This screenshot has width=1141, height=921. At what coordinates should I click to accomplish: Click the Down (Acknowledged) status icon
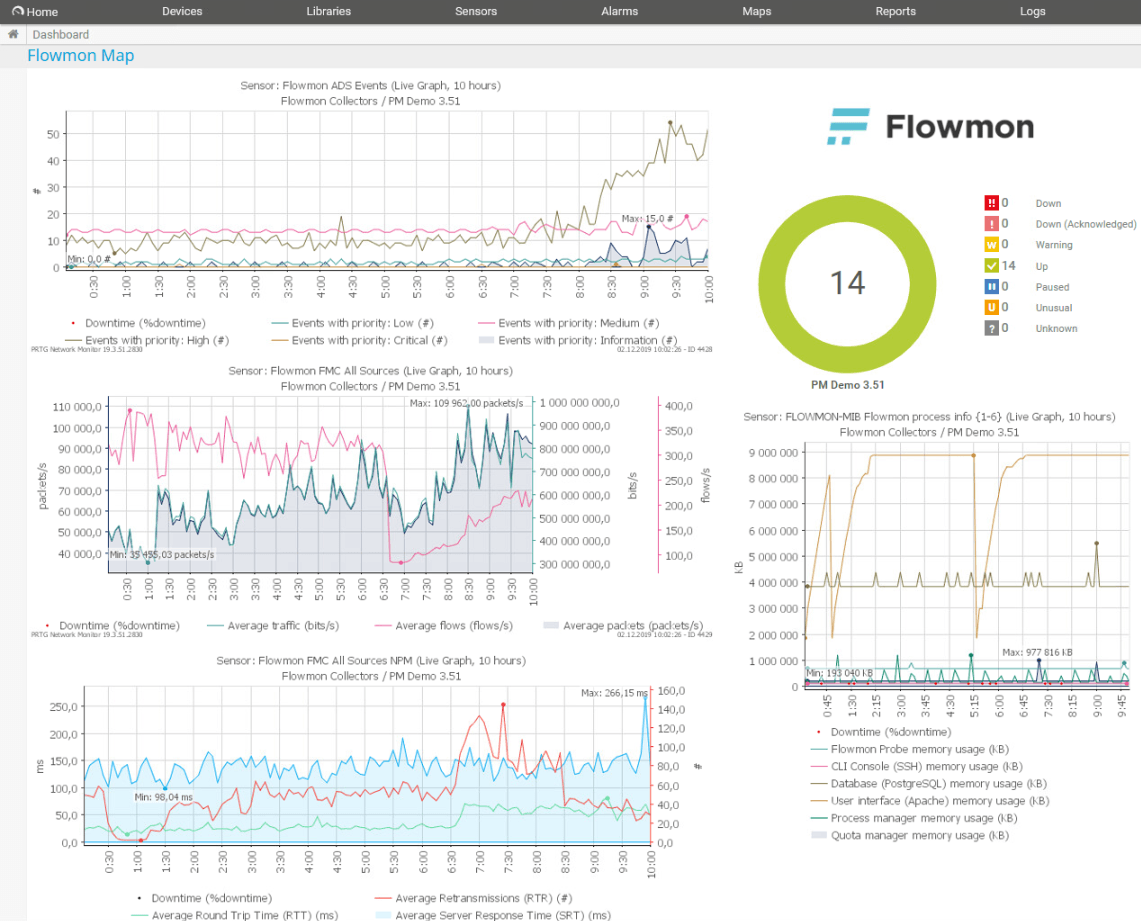991,224
